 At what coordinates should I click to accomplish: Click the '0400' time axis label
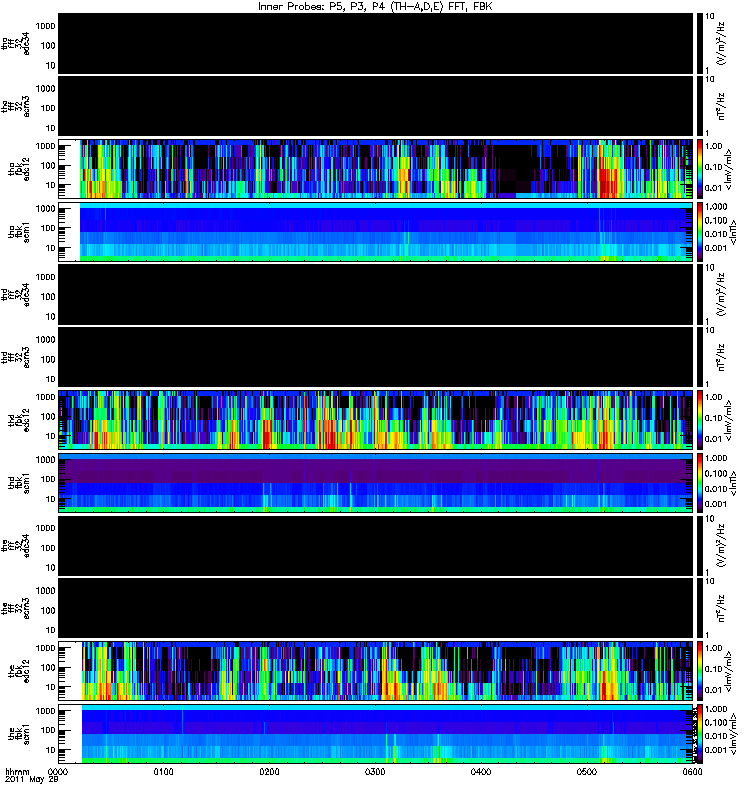[x=481, y=772]
